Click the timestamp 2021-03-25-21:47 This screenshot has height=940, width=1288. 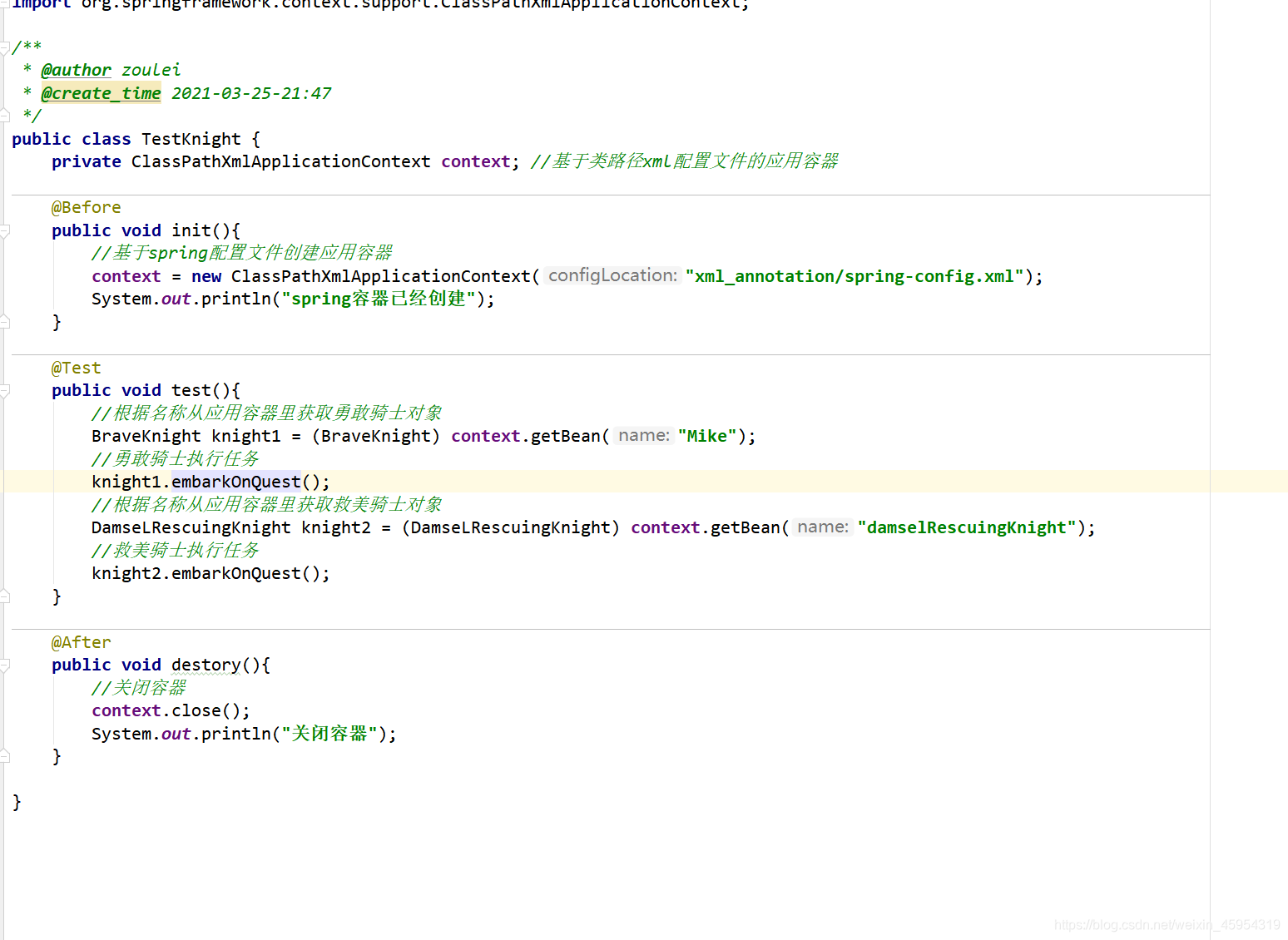tap(251, 93)
